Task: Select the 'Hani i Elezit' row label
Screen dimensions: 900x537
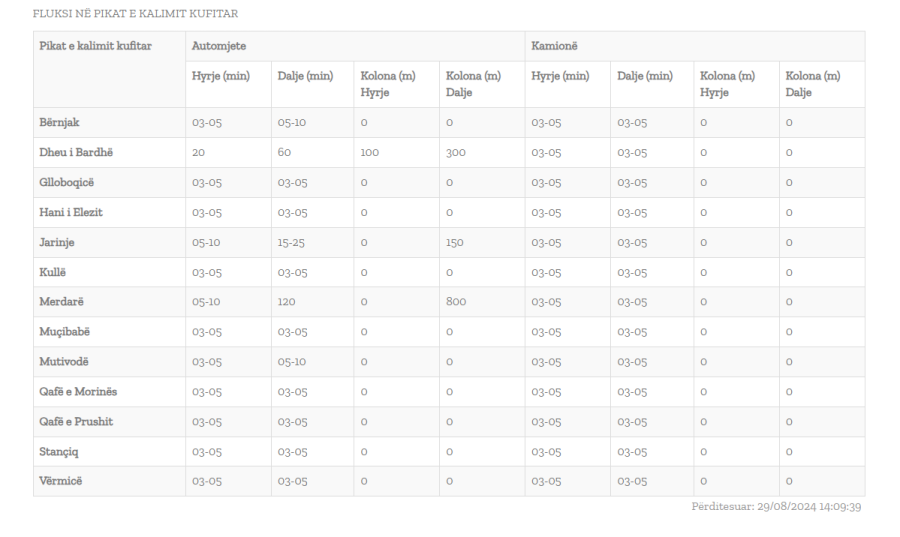Action: tap(71, 212)
